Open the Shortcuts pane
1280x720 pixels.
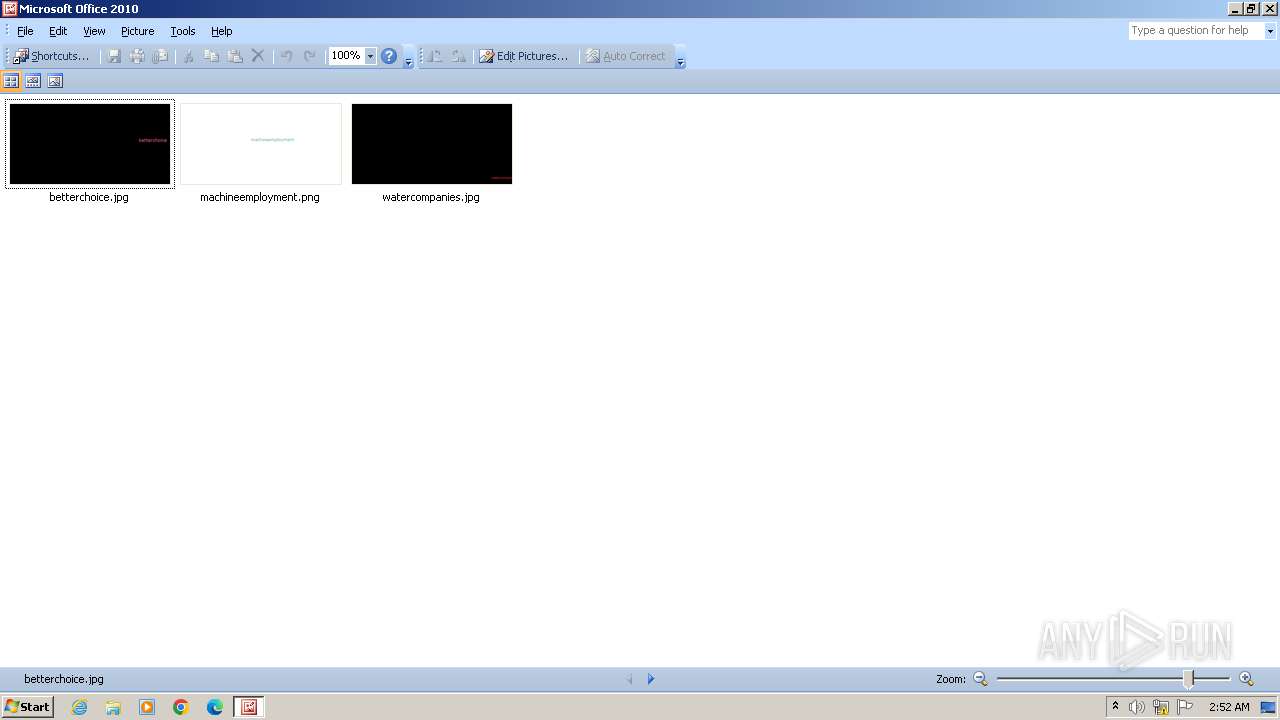[x=51, y=56]
